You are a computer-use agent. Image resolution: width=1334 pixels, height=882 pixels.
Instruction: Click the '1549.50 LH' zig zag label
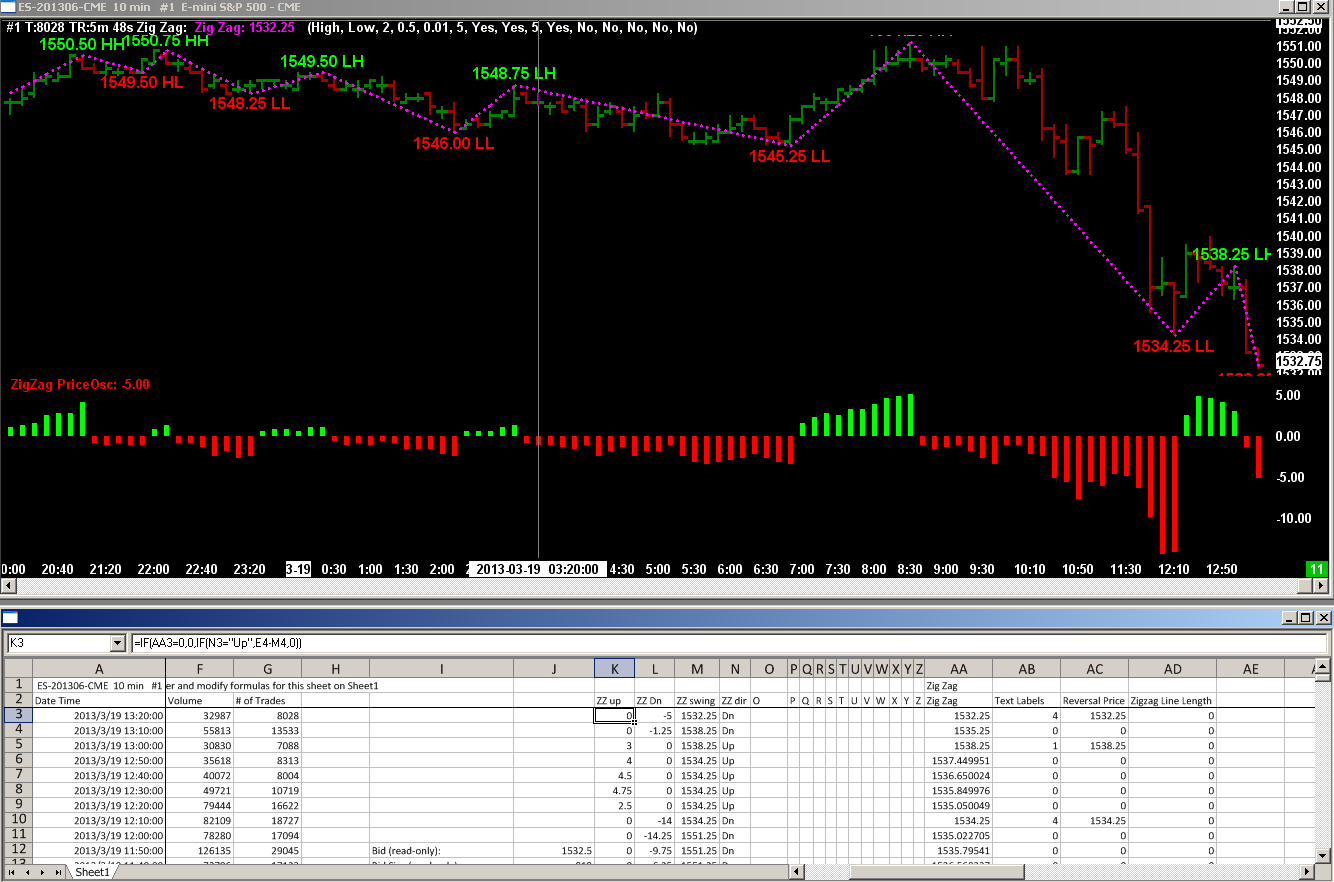[x=322, y=61]
